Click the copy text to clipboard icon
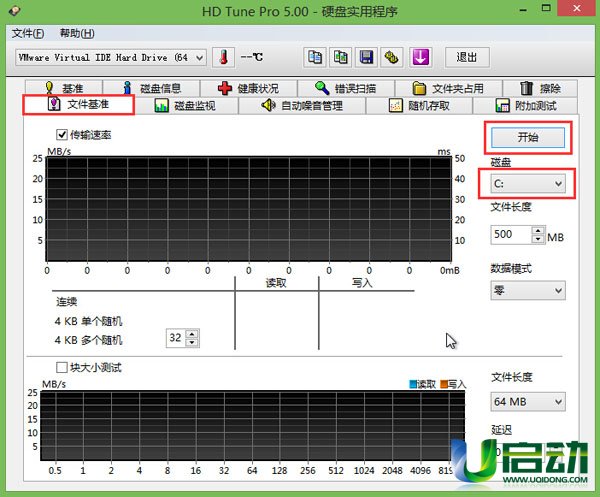Screen dimensions: 600x497 [x=315, y=57]
